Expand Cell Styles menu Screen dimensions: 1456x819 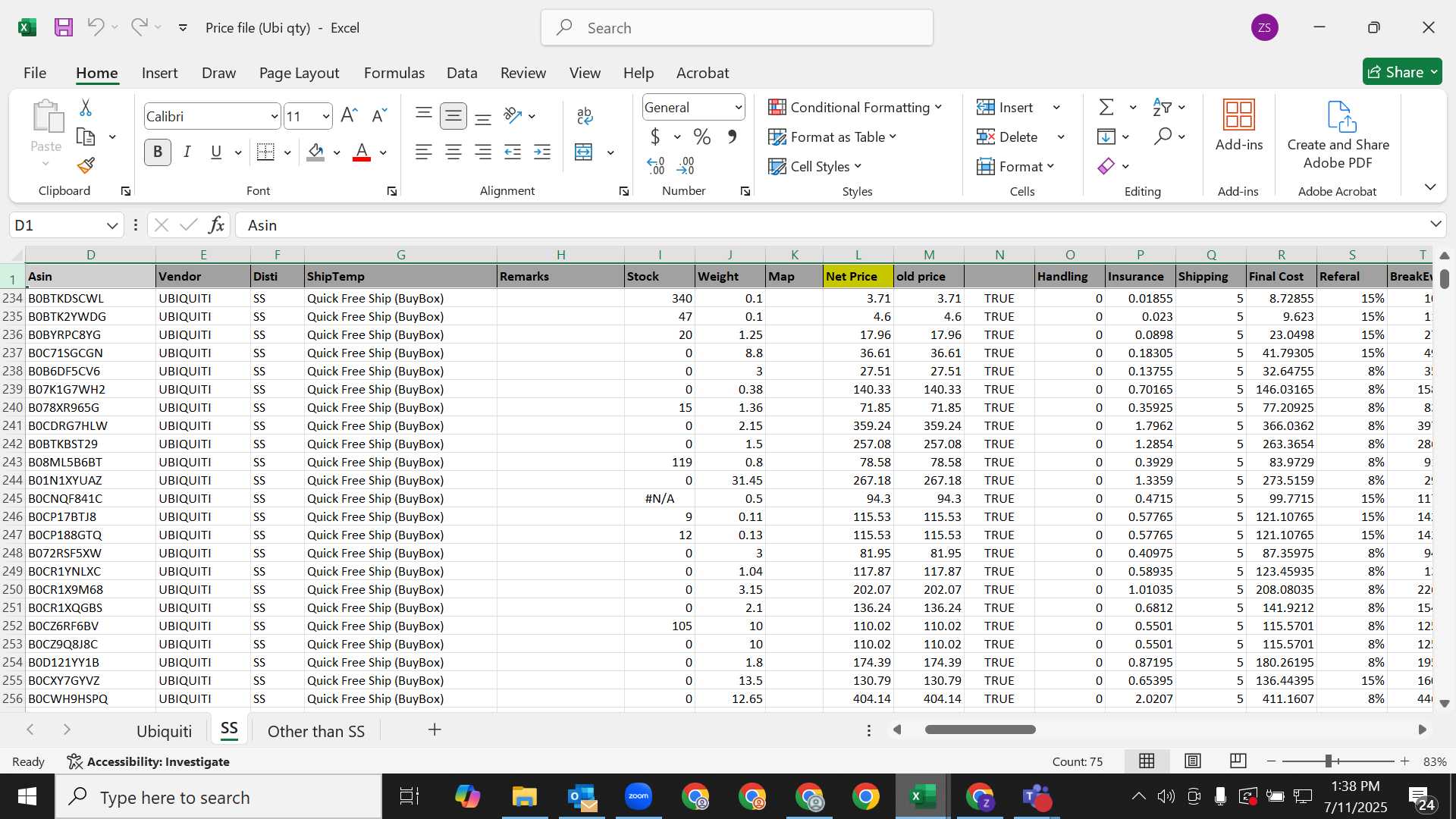click(x=814, y=167)
